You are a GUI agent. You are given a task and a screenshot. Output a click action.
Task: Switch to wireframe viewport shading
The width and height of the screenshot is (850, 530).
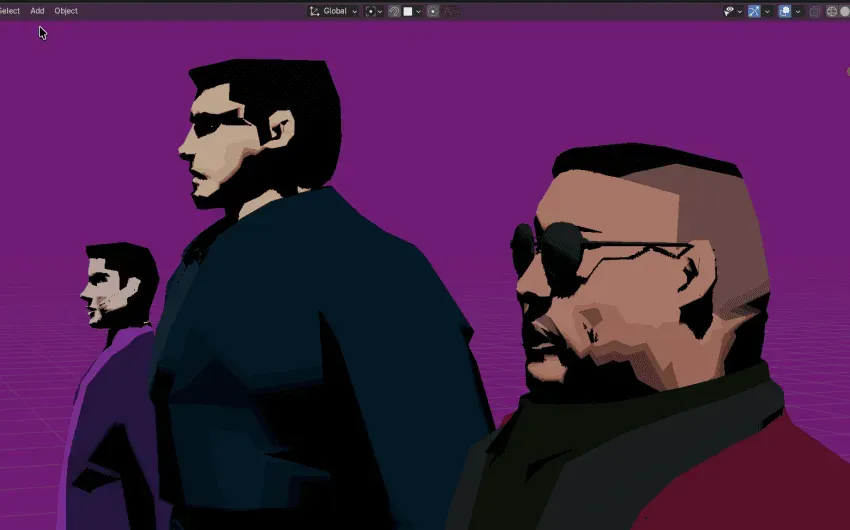[832, 11]
